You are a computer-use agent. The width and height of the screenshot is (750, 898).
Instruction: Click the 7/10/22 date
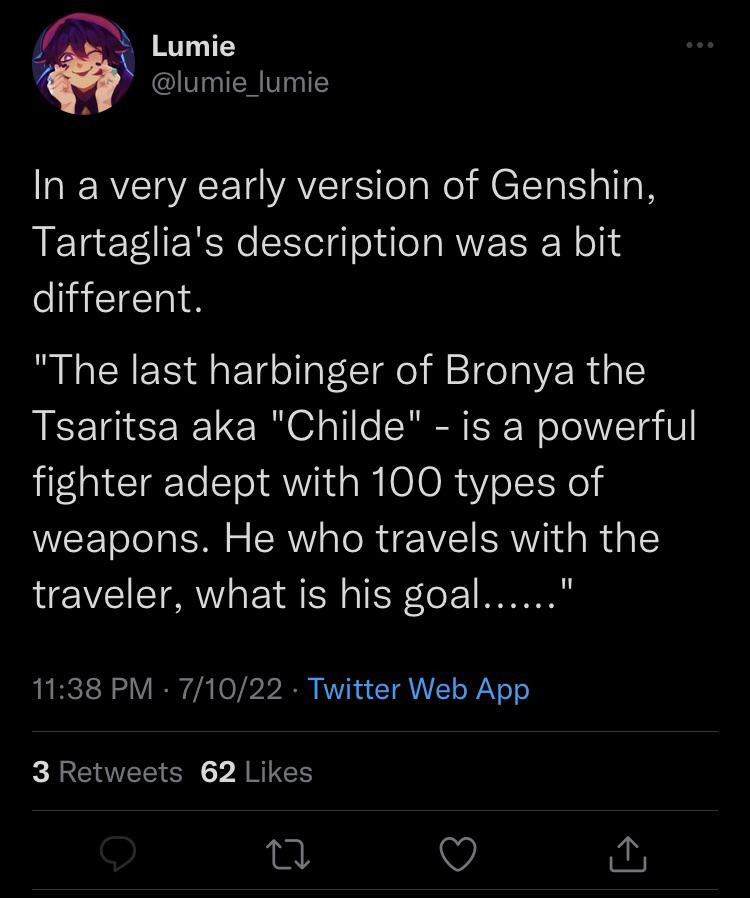tap(230, 688)
